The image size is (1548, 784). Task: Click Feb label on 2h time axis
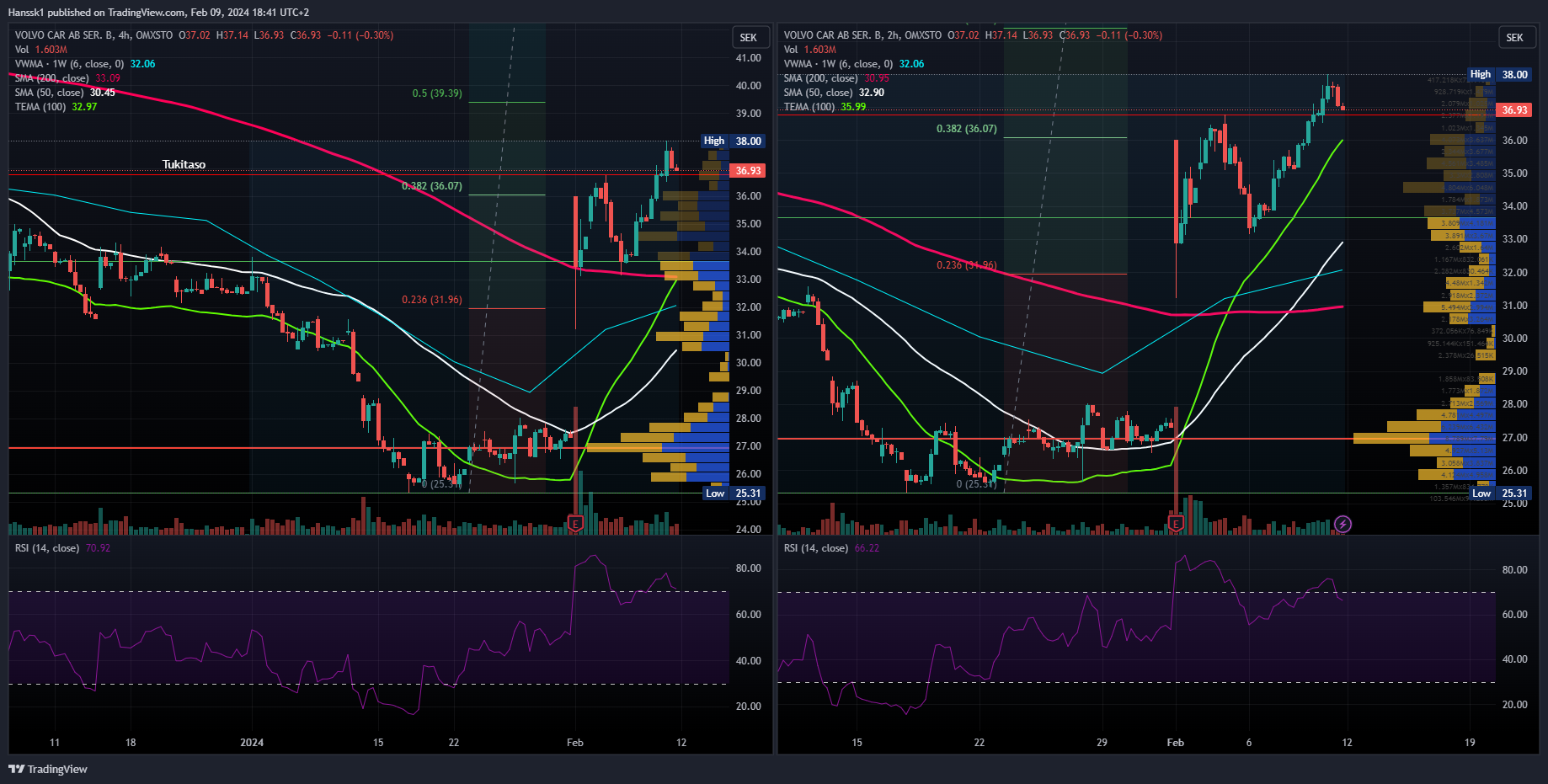pos(1176,743)
